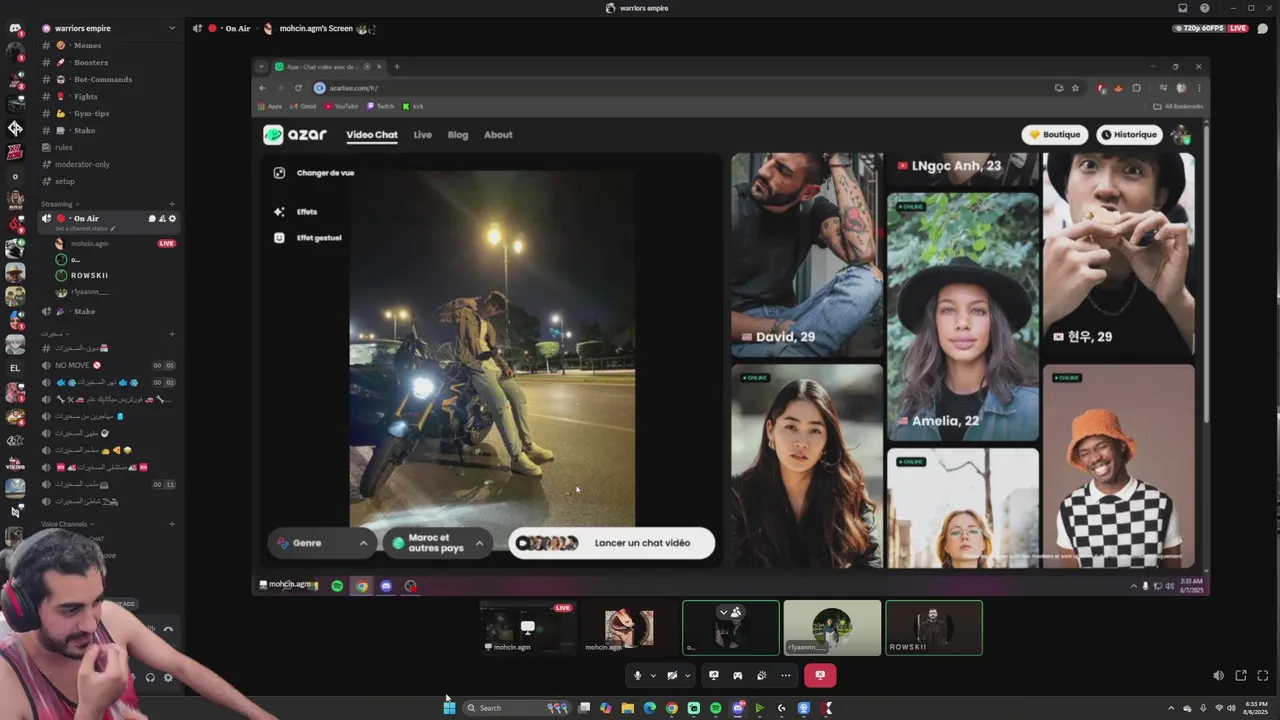Open Live tab on Azar site
Screen dimensions: 1280x720
[x=423, y=135]
